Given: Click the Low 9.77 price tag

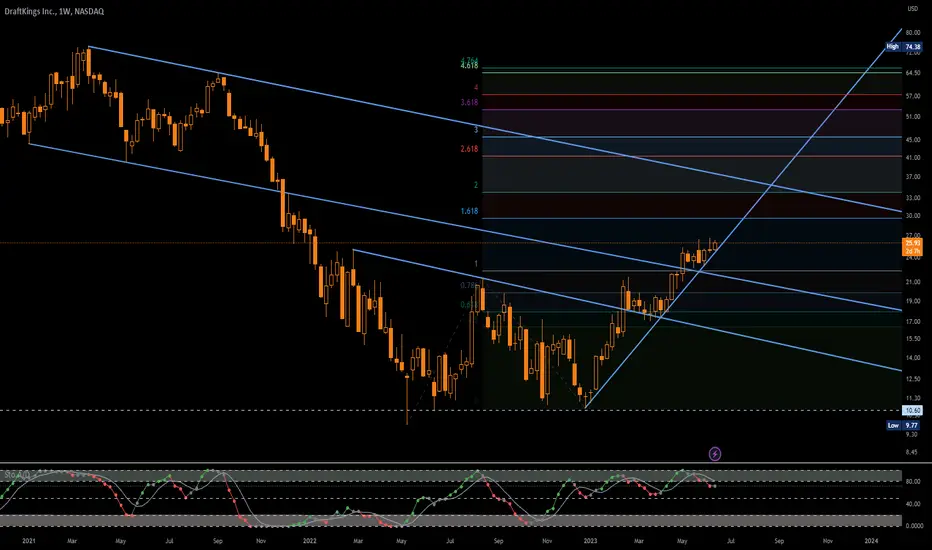Looking at the screenshot, I should pos(903,425).
